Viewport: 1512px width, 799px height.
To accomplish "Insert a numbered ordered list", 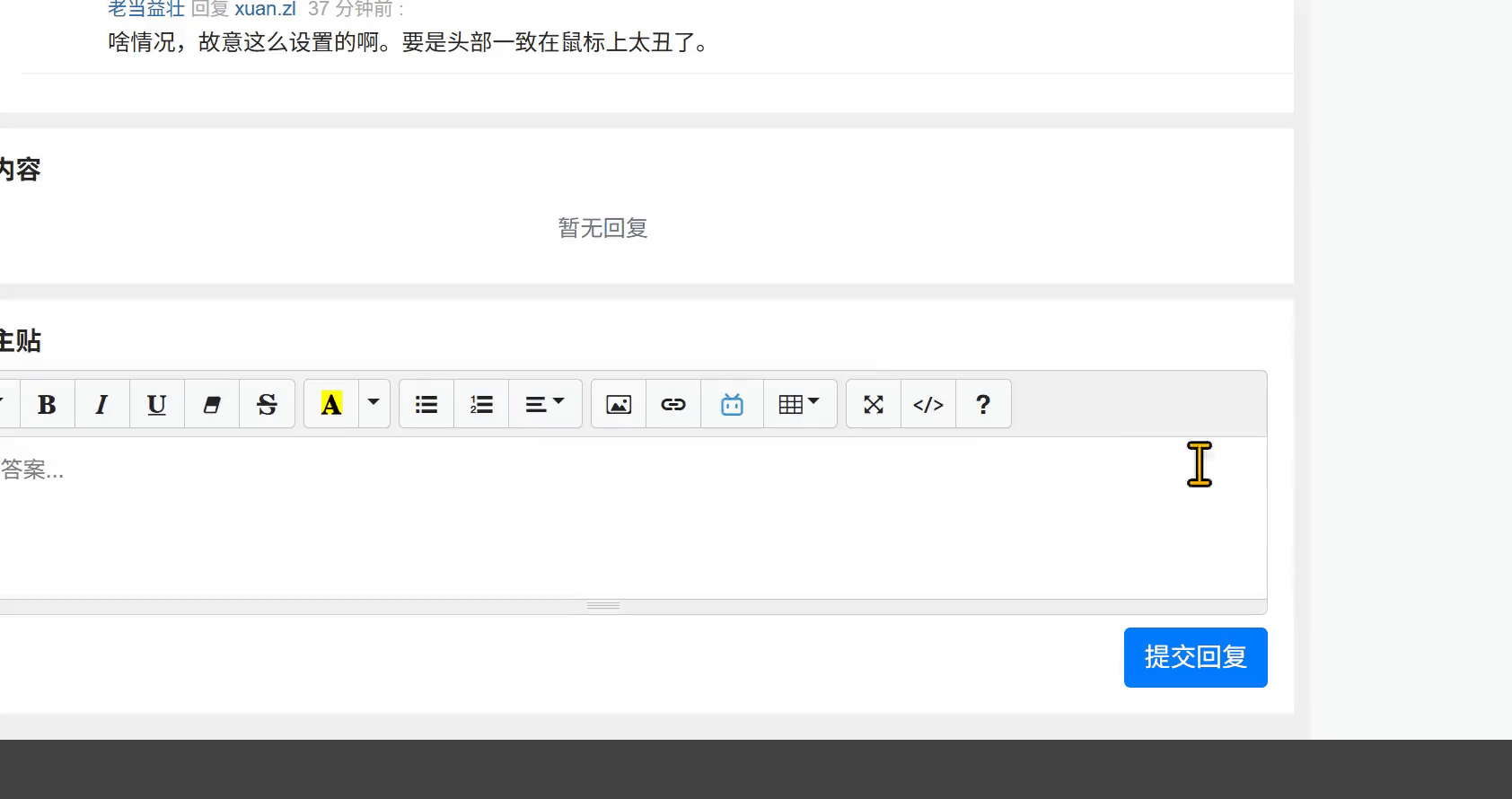I will pos(481,405).
